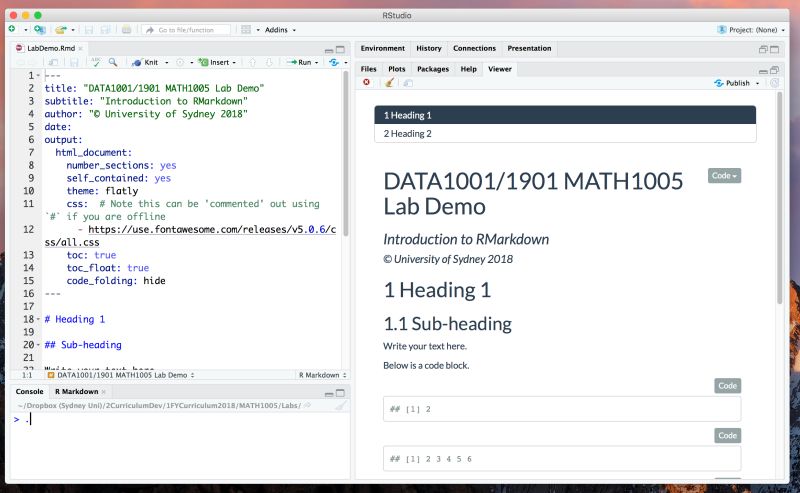The image size is (800, 493).
Task: Refresh the viewer pane
Action: click(x=774, y=83)
